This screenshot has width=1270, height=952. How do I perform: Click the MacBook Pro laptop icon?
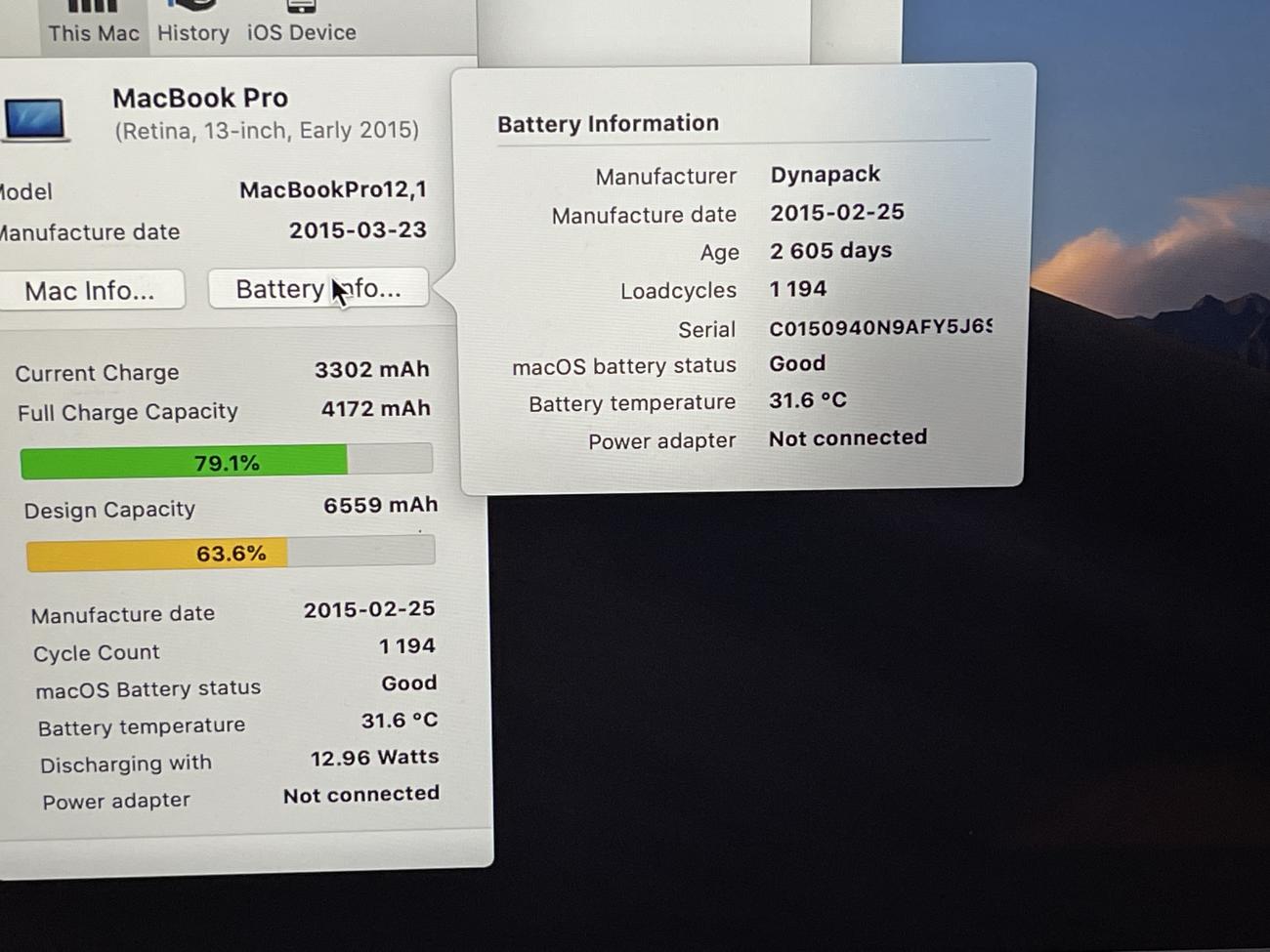(35, 120)
